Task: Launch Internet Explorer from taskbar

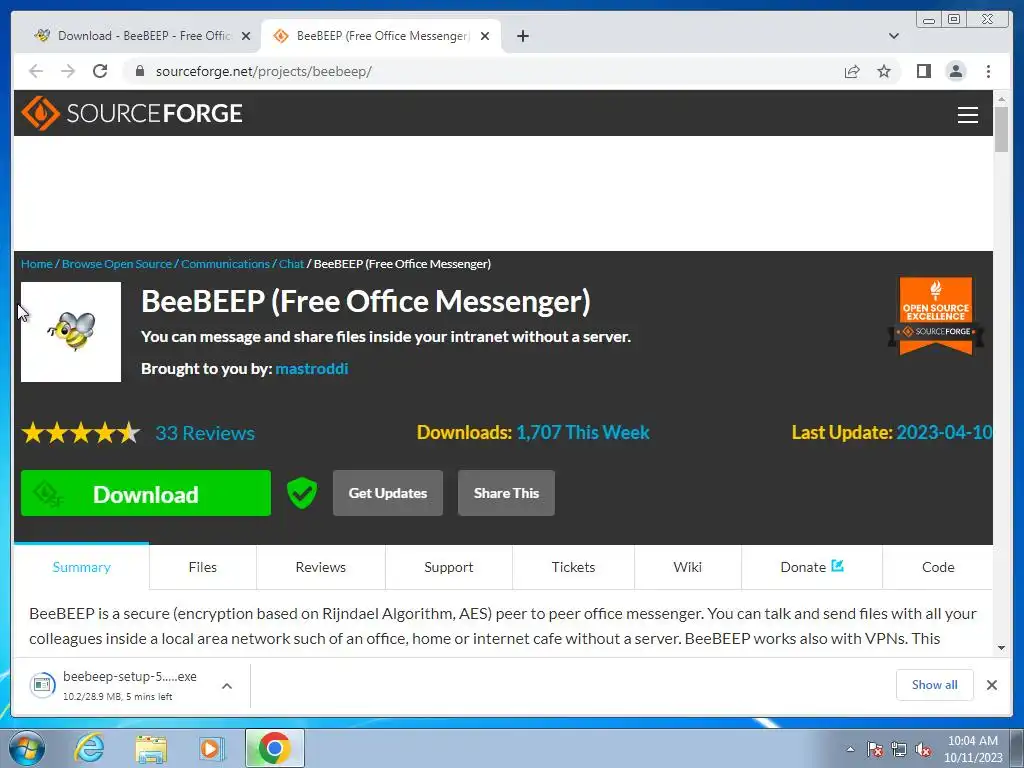Action: (89, 748)
